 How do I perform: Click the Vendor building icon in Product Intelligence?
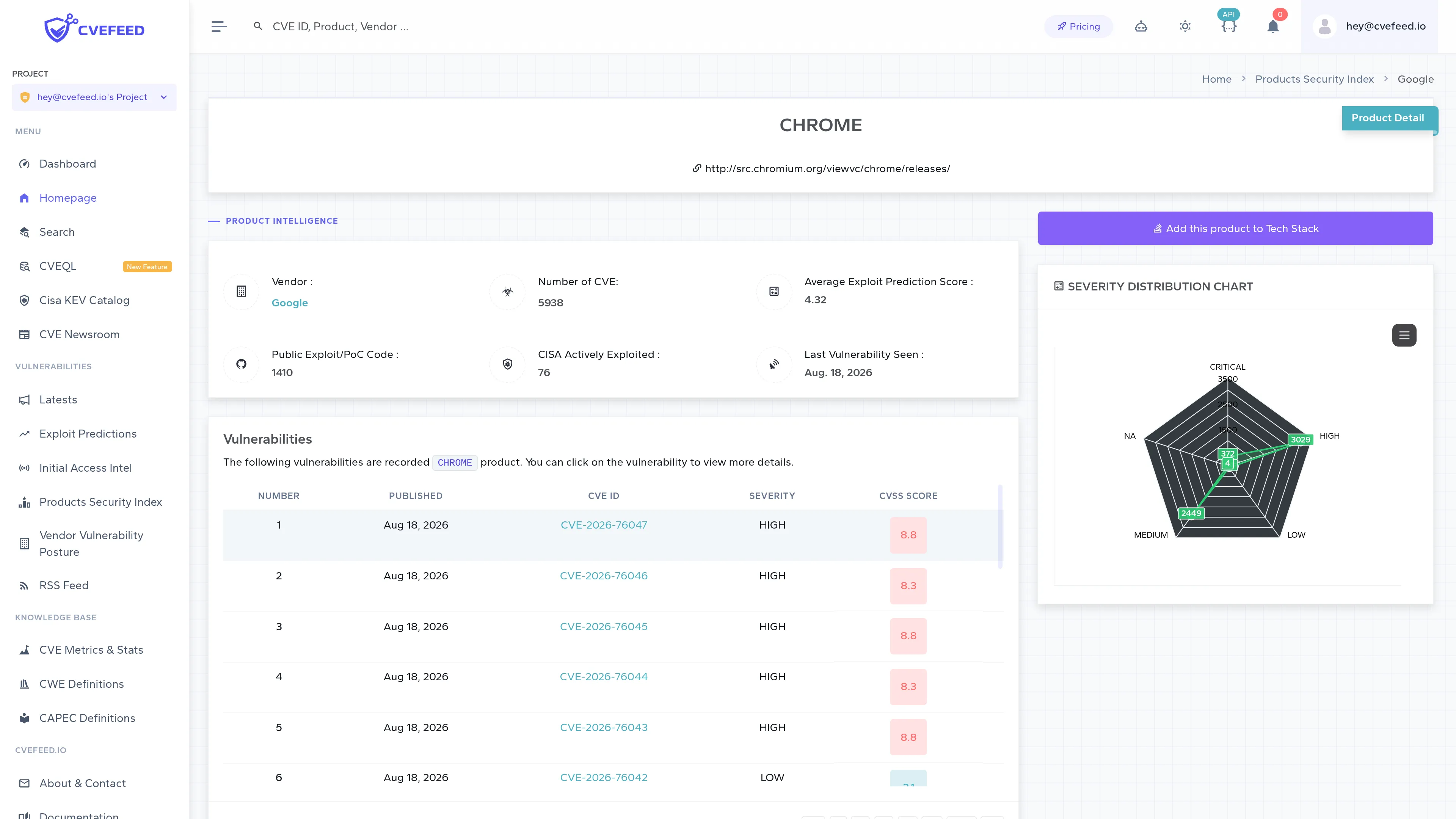point(242,291)
